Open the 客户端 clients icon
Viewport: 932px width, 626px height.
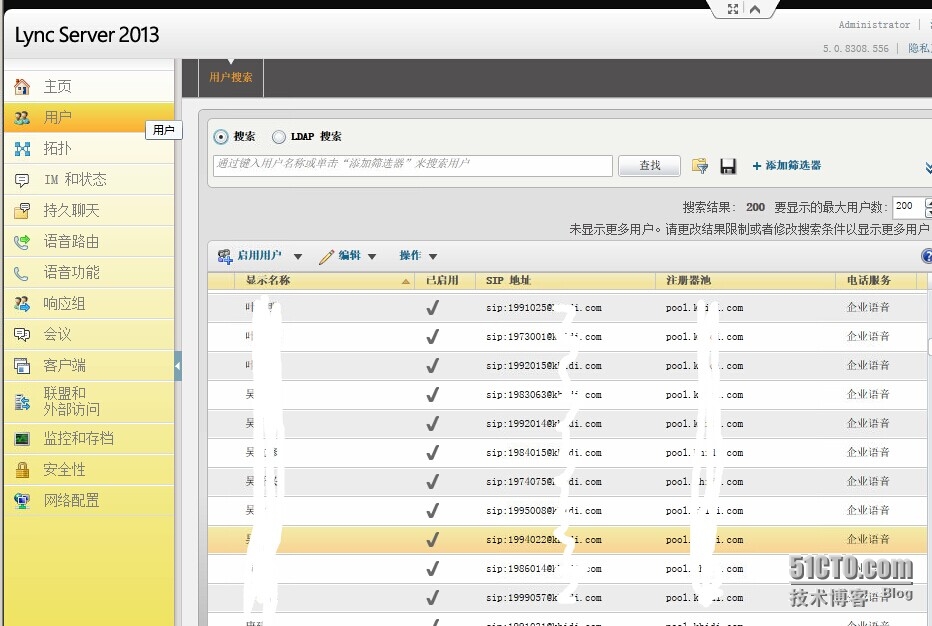click(x=22, y=366)
